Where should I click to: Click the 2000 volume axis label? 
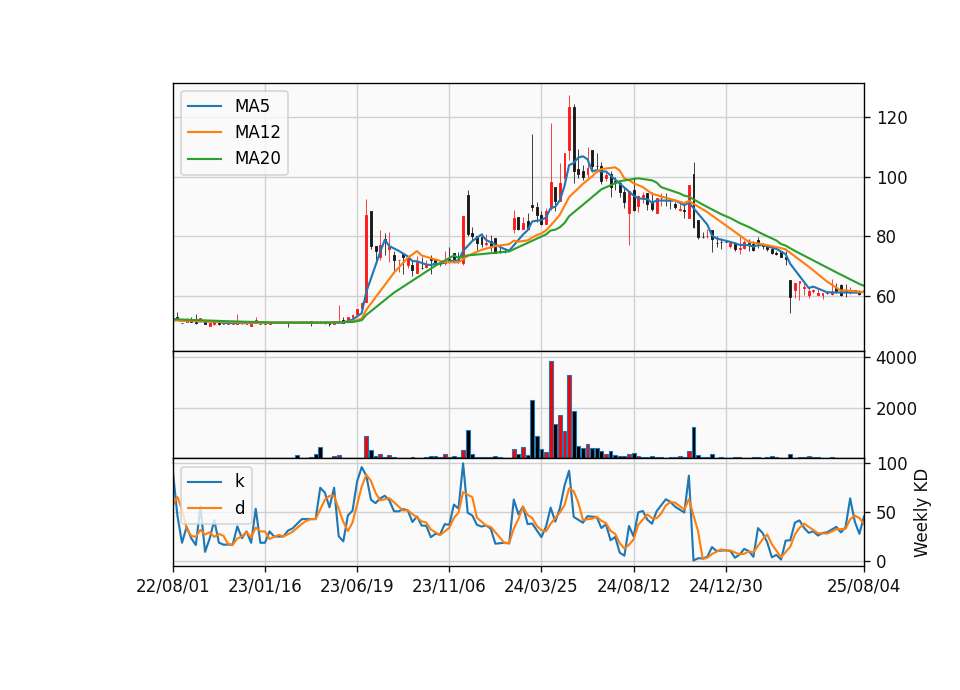click(897, 409)
